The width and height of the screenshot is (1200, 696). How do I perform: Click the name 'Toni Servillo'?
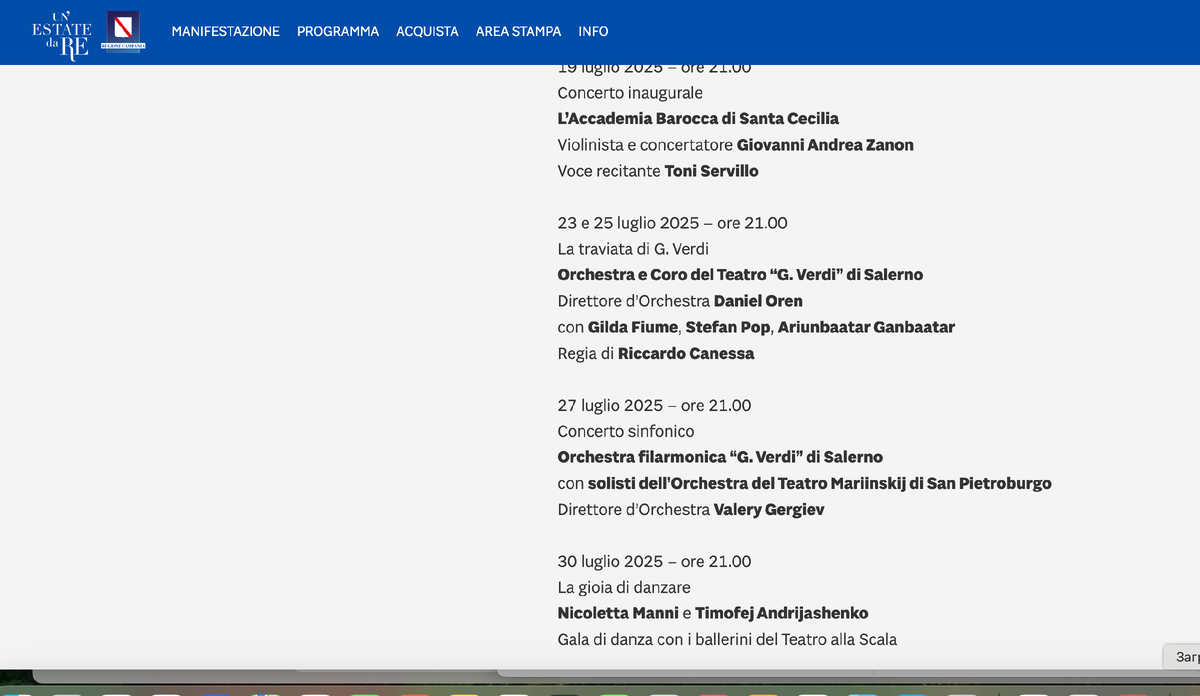click(711, 171)
